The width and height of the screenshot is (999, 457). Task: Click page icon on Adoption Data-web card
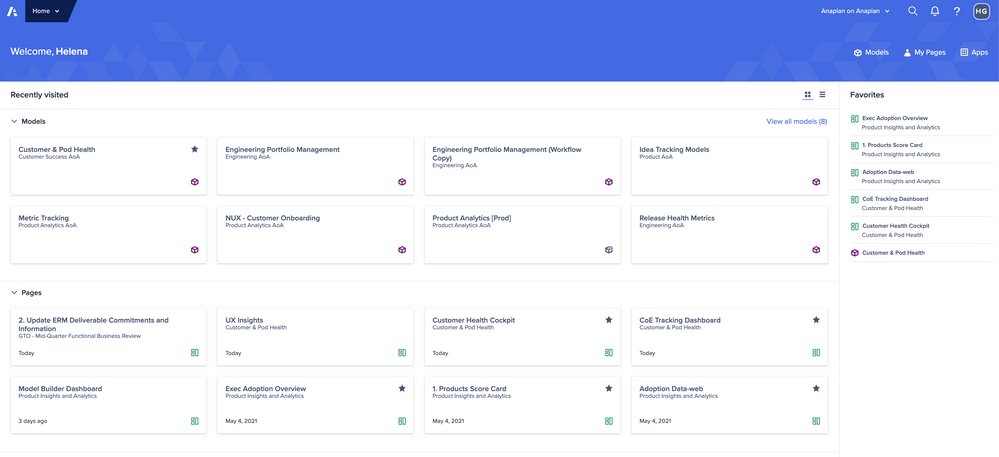[x=816, y=421]
